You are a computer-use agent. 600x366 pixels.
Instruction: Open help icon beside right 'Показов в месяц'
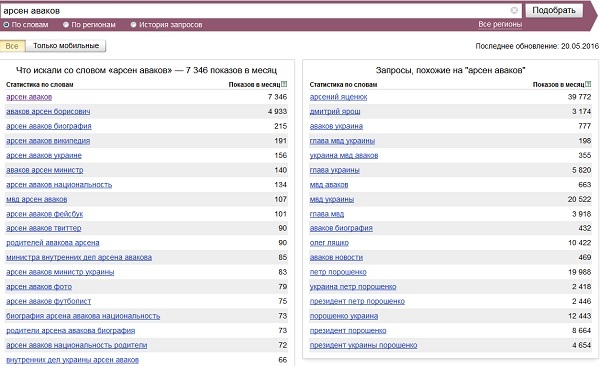[x=589, y=84]
